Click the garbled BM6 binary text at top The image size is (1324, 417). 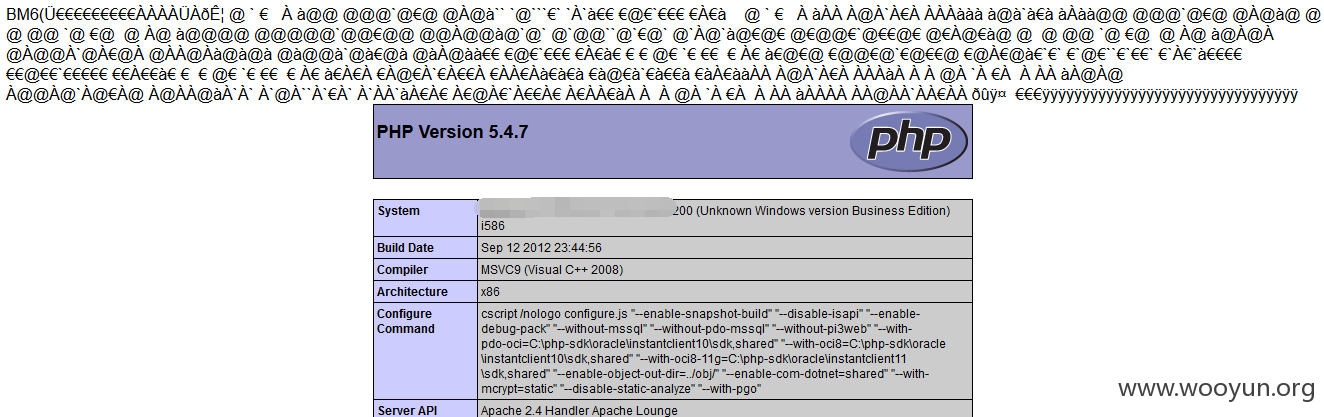point(662,53)
